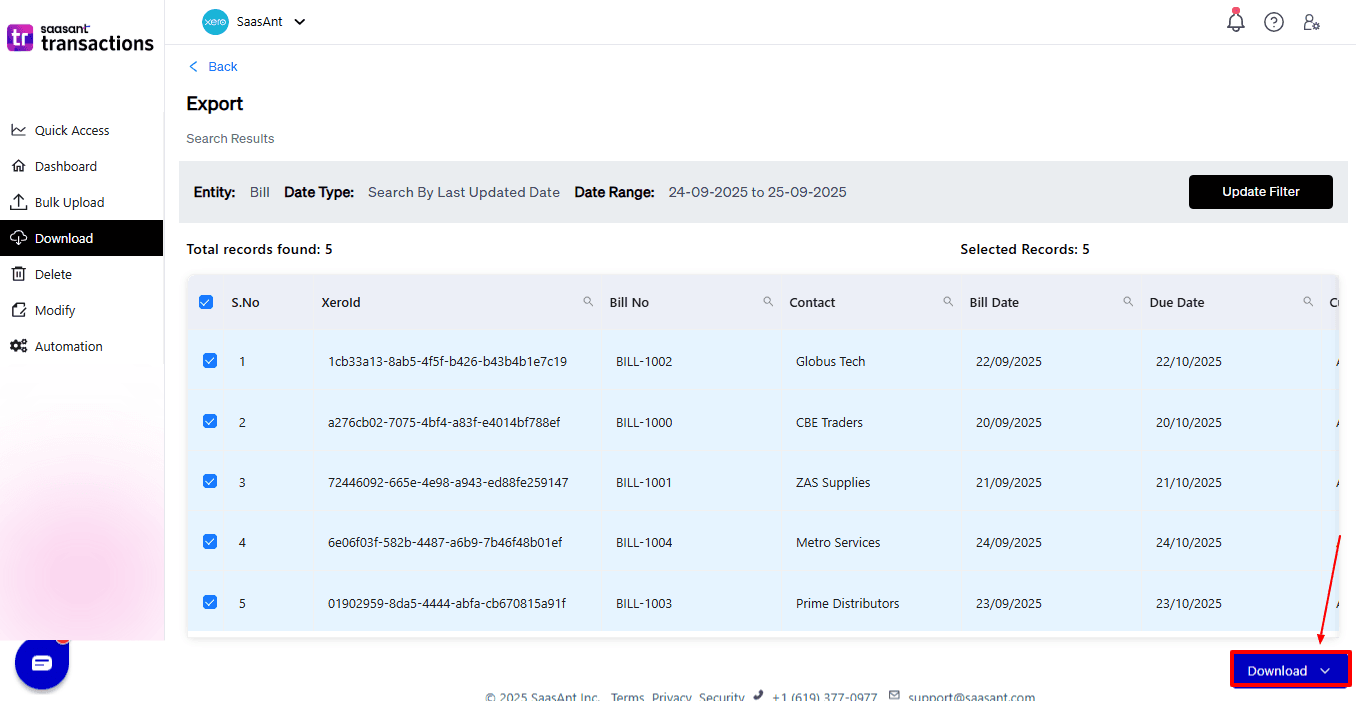Select Modify in the sidebar

pos(55,310)
